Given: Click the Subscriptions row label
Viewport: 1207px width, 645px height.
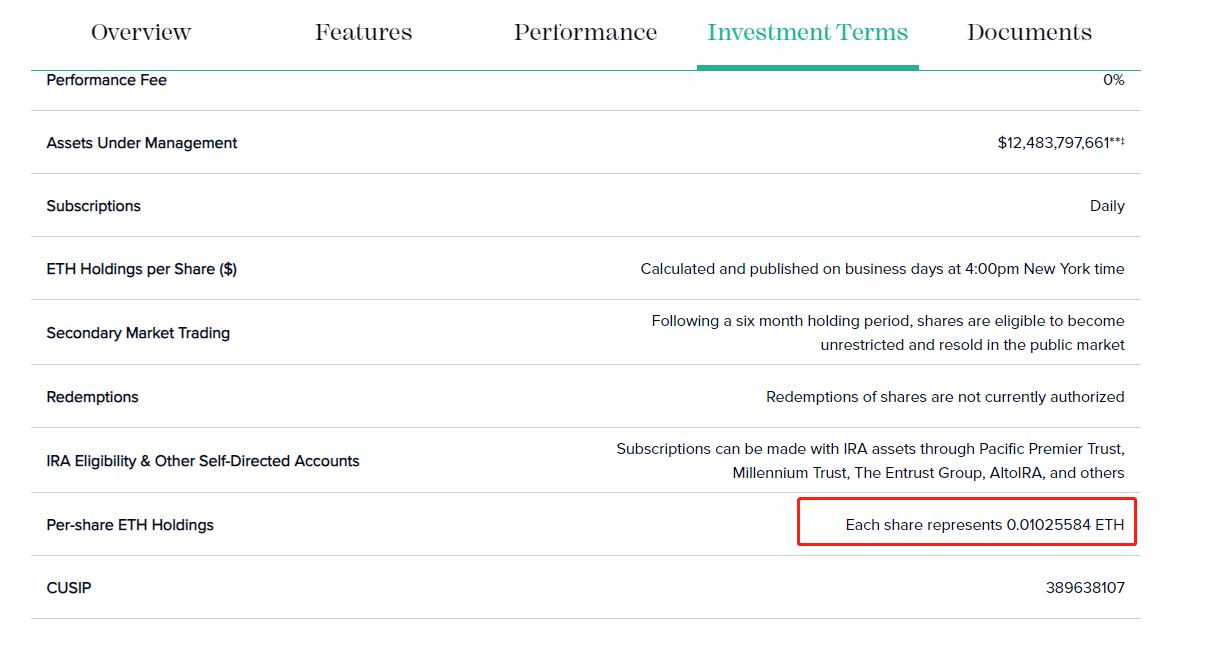Looking at the screenshot, I should click(x=93, y=206).
